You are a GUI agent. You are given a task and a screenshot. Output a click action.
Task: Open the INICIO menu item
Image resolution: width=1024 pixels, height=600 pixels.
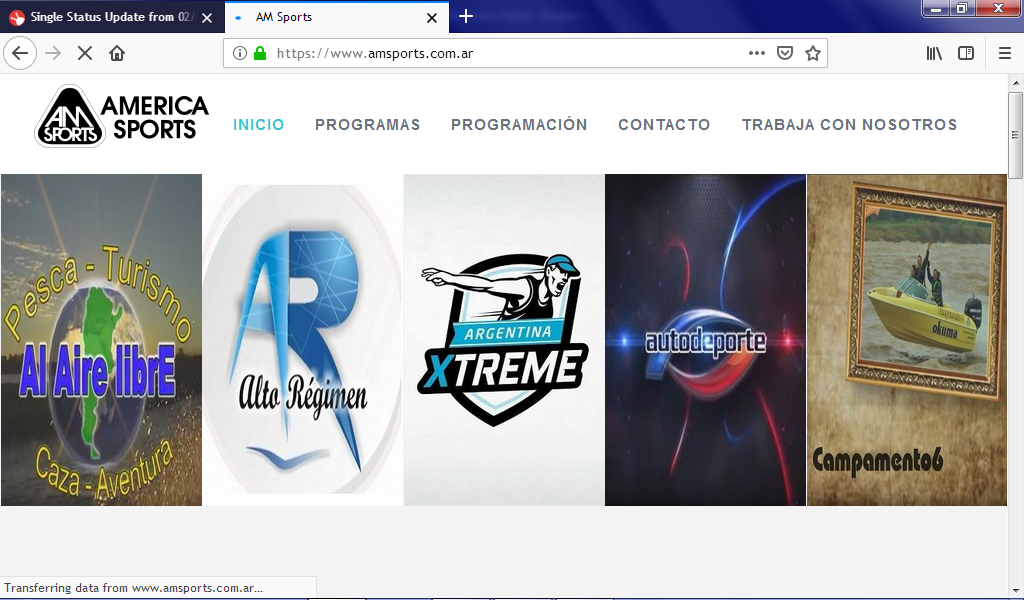[x=259, y=125]
